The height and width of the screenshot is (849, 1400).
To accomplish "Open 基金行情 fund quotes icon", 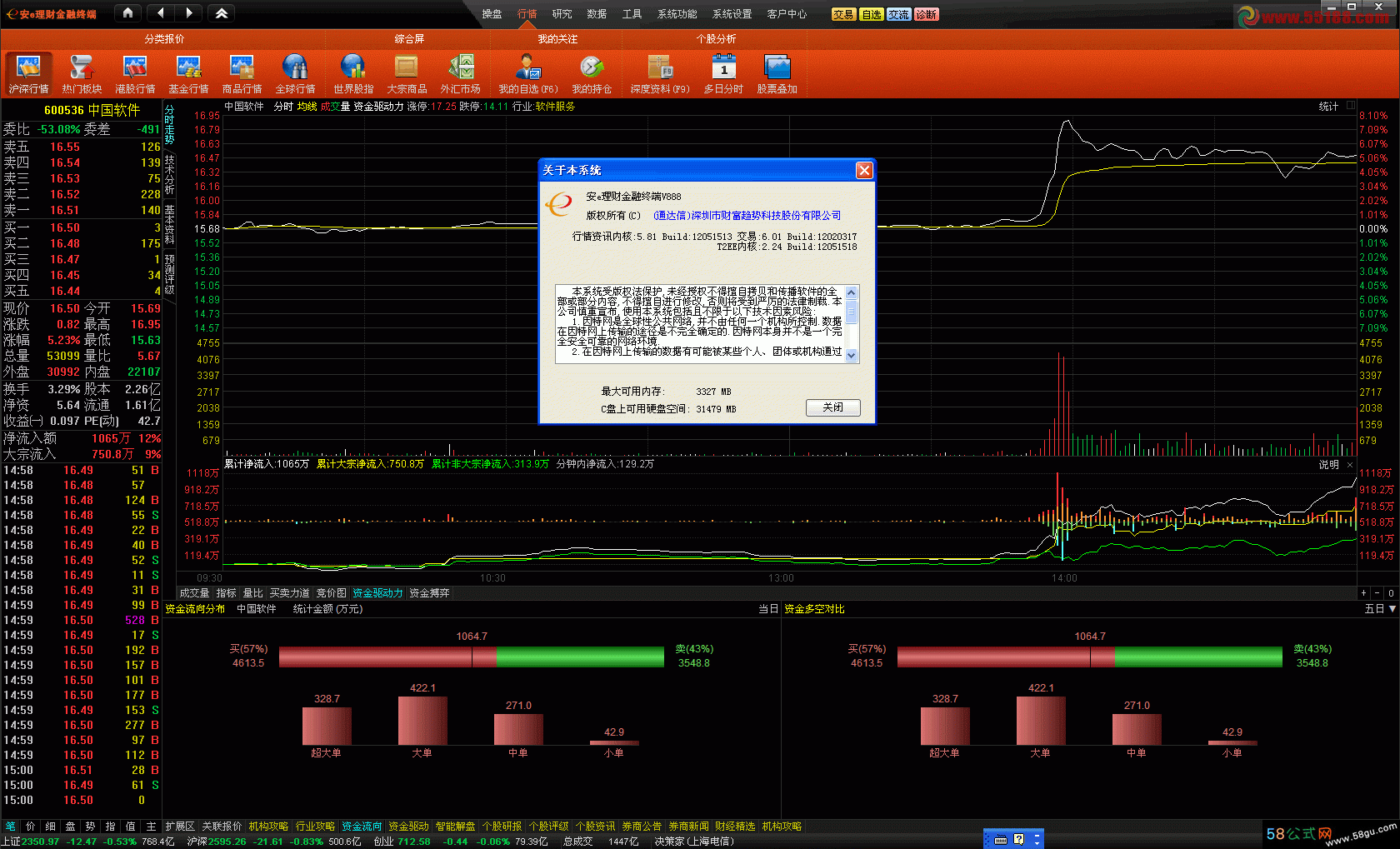I will coord(188,74).
